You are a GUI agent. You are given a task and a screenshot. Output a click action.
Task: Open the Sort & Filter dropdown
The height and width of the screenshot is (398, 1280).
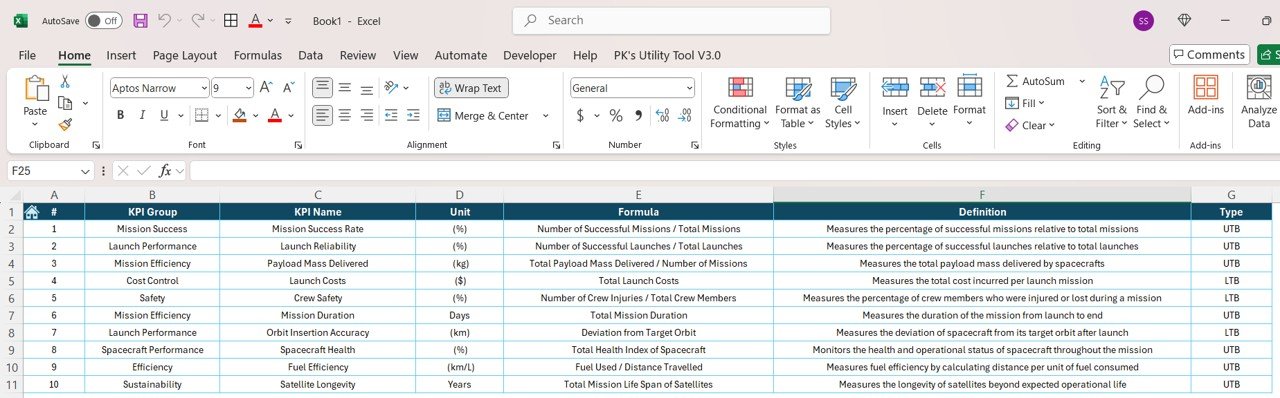(1112, 101)
